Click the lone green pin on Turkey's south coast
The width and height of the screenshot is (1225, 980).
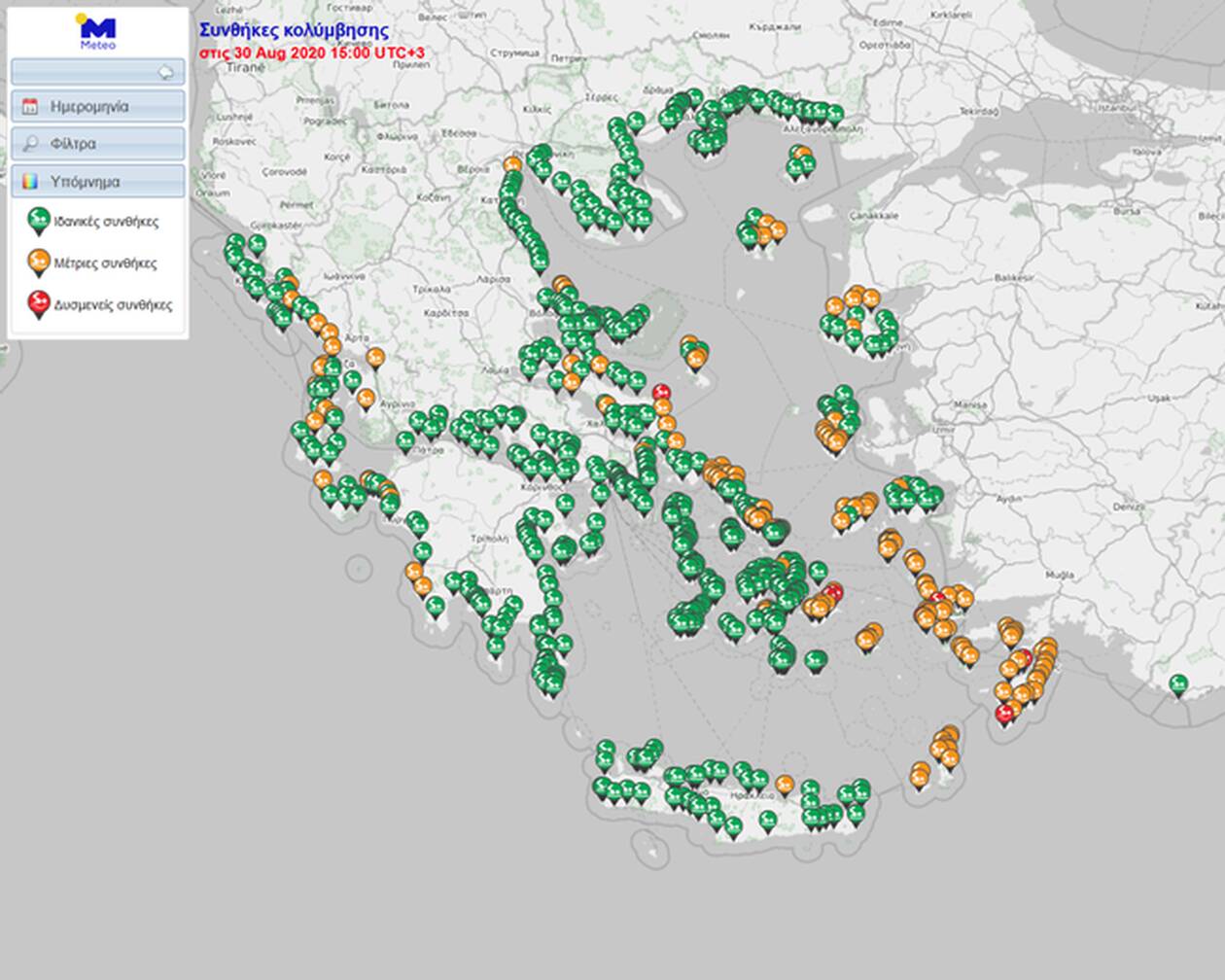pos(1178,683)
